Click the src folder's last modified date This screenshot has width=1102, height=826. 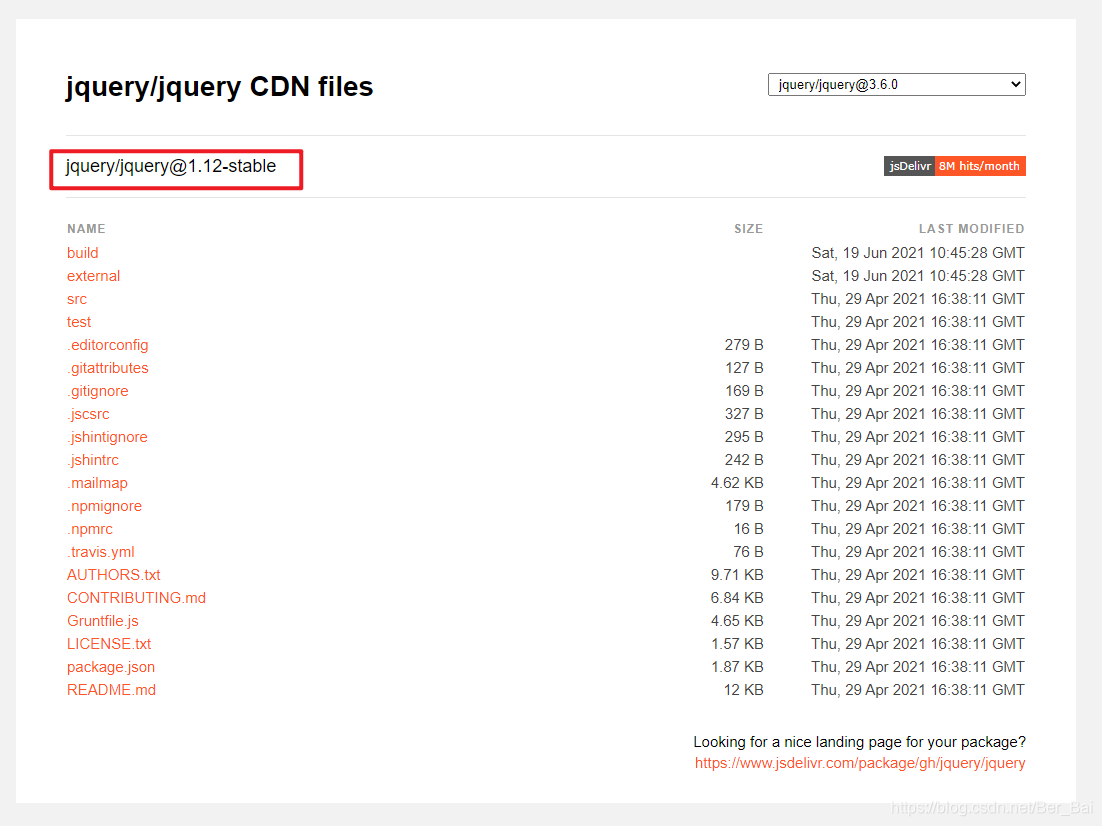pos(918,299)
